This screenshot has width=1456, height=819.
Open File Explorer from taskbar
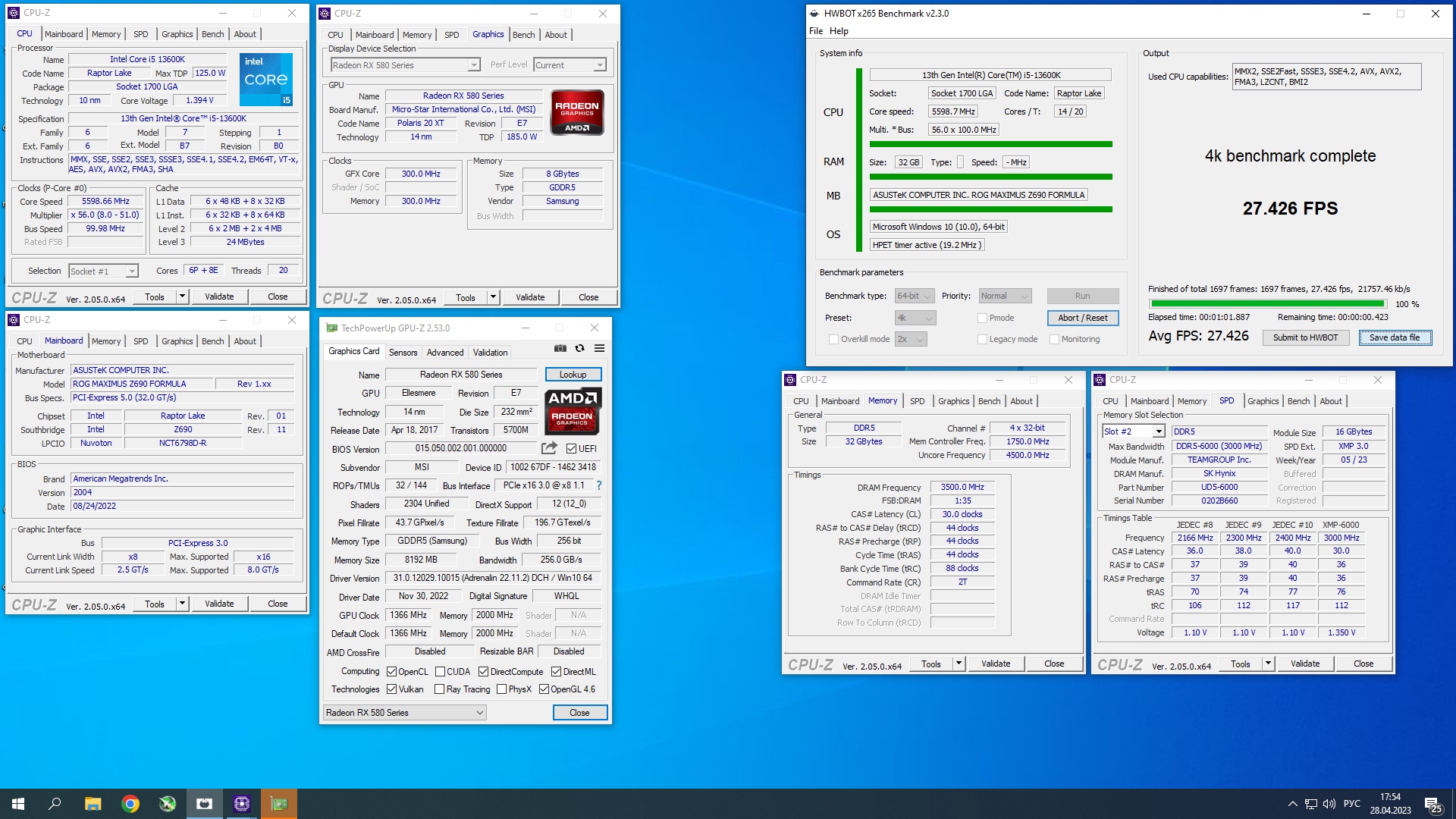pos(93,804)
